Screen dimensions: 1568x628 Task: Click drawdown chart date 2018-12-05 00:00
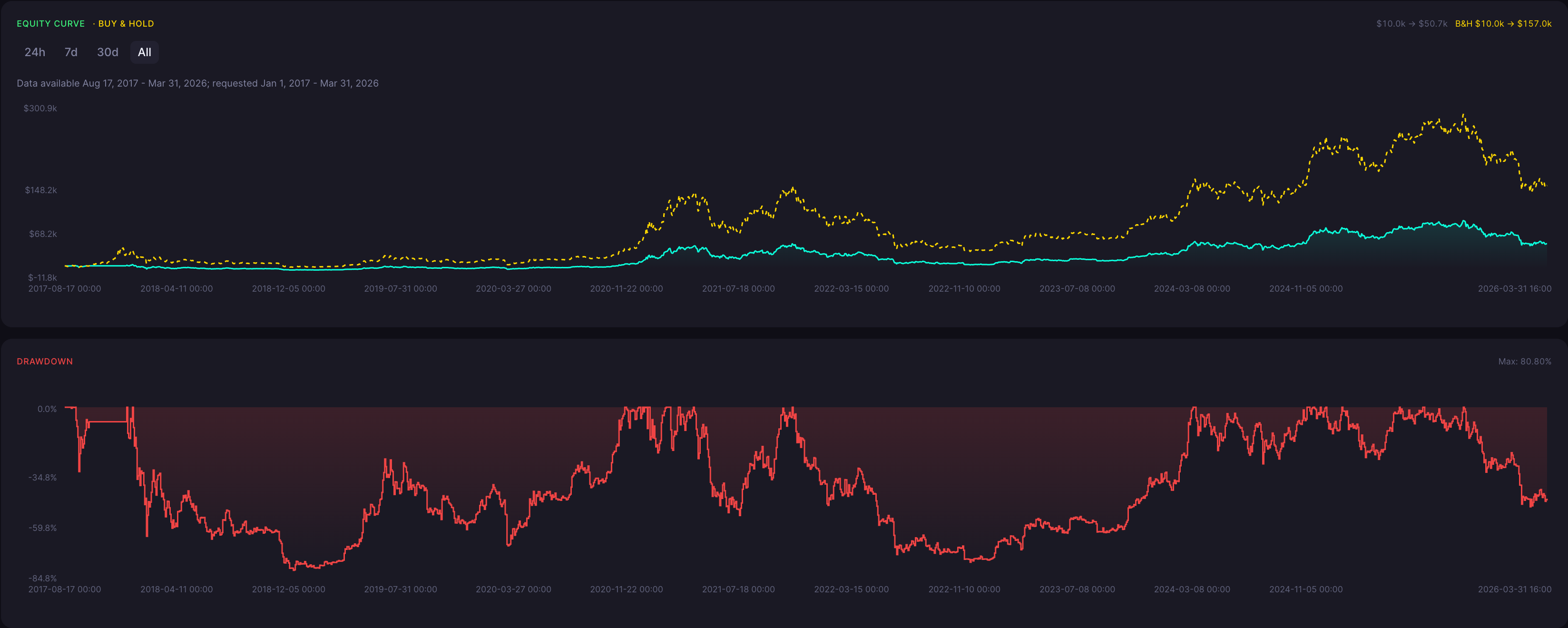(x=288, y=589)
